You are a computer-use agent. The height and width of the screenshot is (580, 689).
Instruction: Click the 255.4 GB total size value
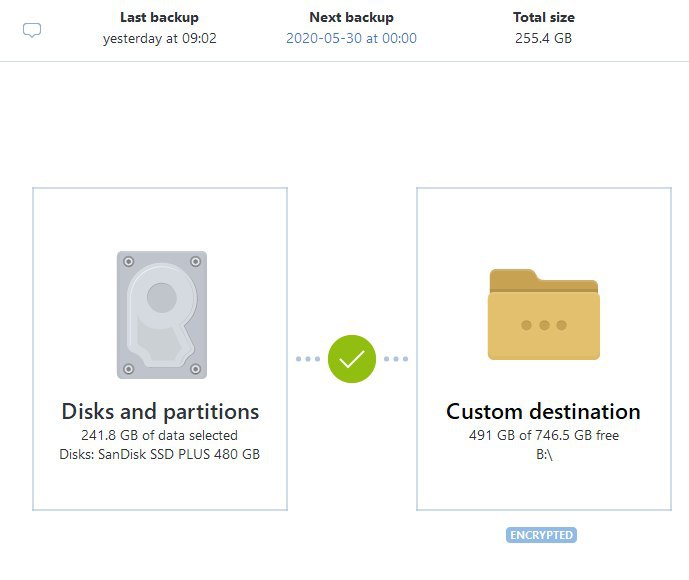coord(544,38)
